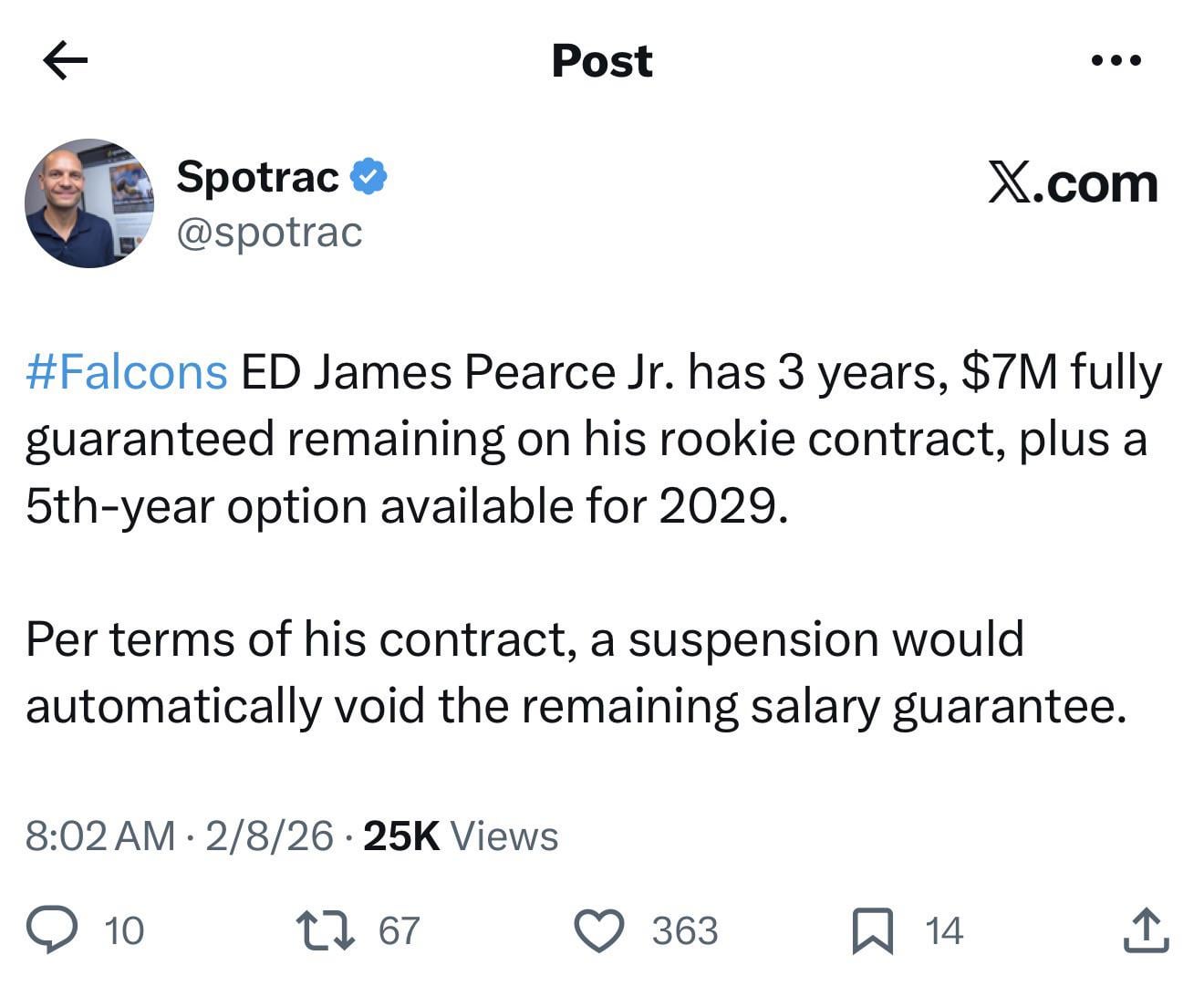Screen dimensions: 1204x1007
Task: Open the Spotrac display name
Action: [x=258, y=176]
